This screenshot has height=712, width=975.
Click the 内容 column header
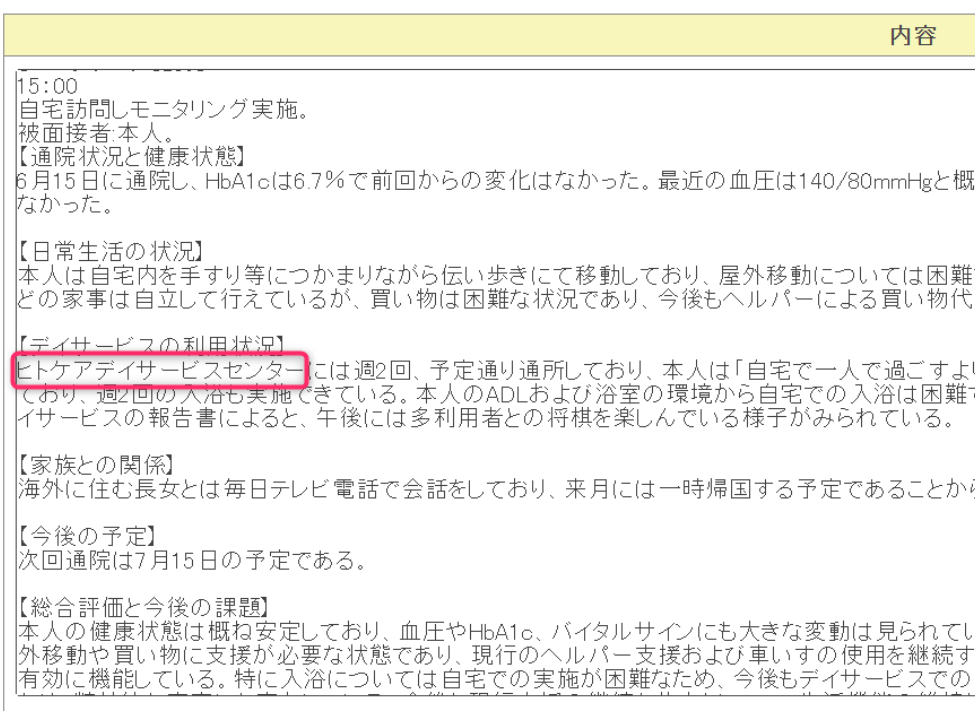pos(912,37)
